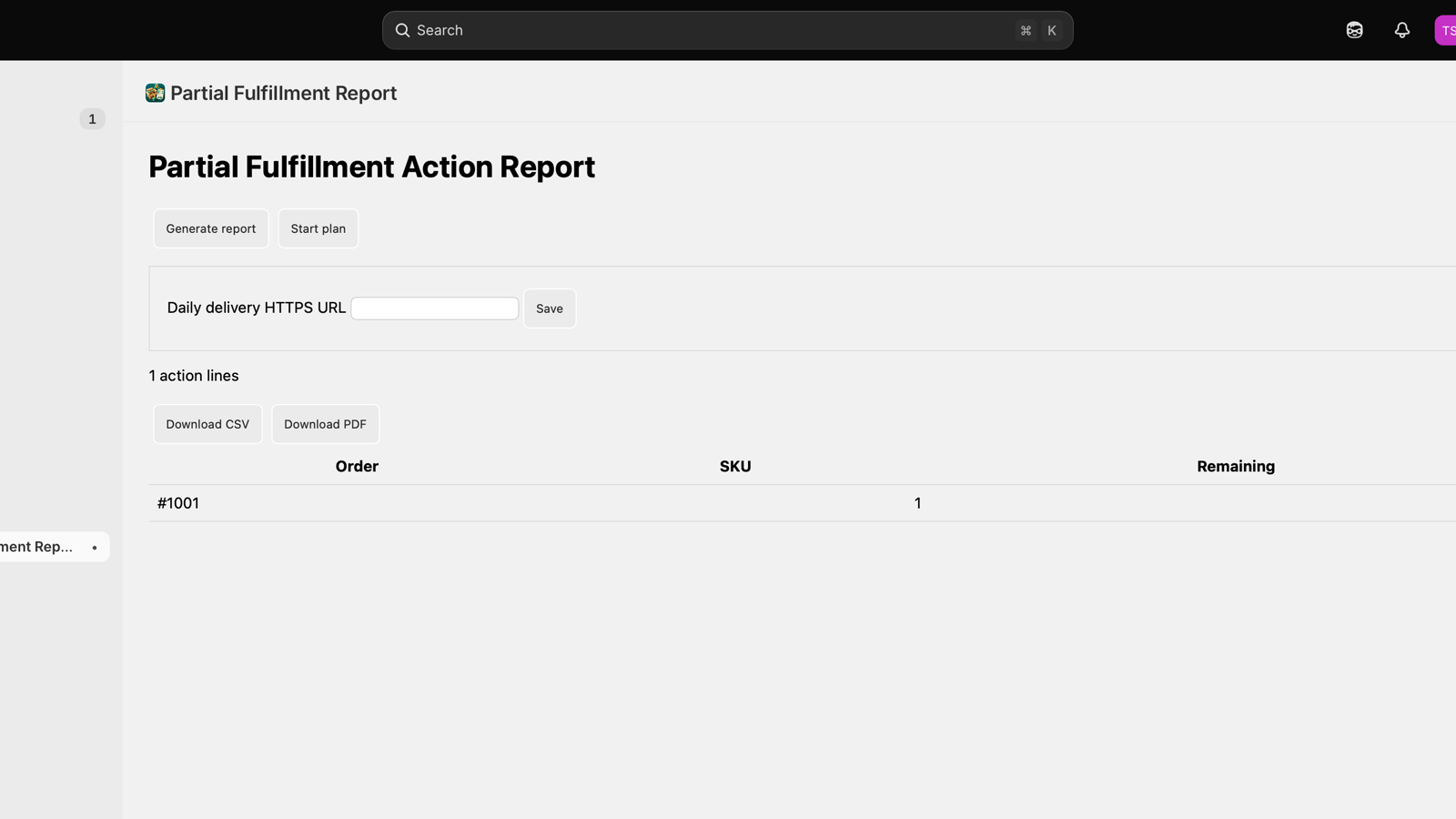Click the Partial Fulfillment Report breadcrumb title

coord(283,93)
